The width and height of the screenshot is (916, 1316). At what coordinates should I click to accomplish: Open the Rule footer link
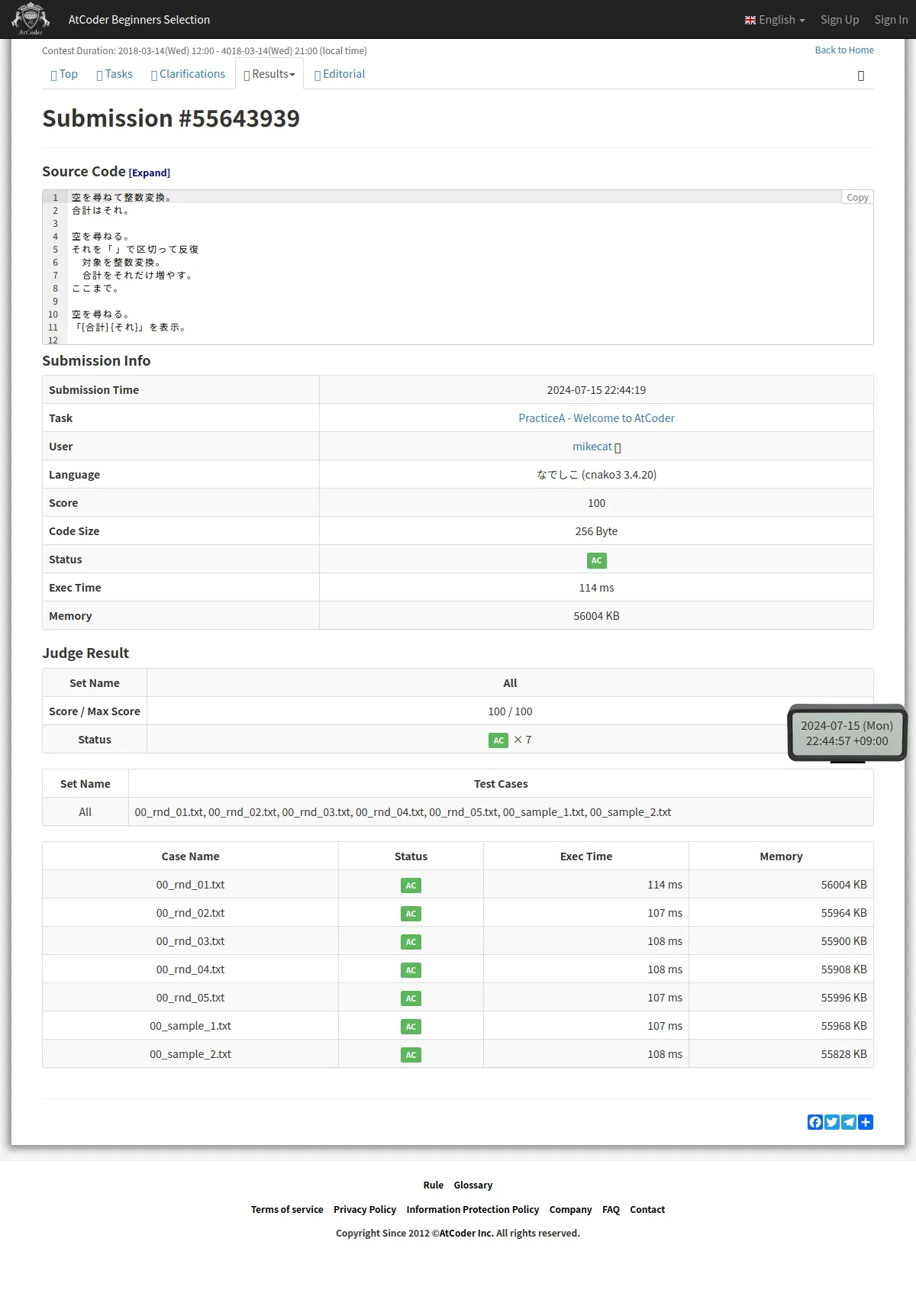[434, 1185]
